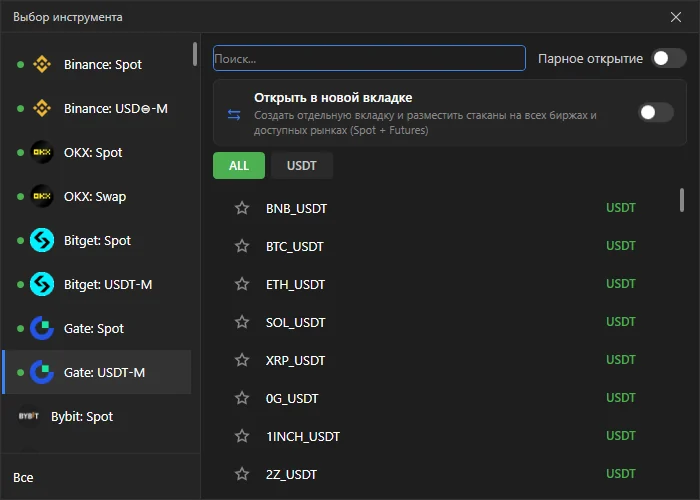Click the Gate Spot logo icon

point(42,328)
